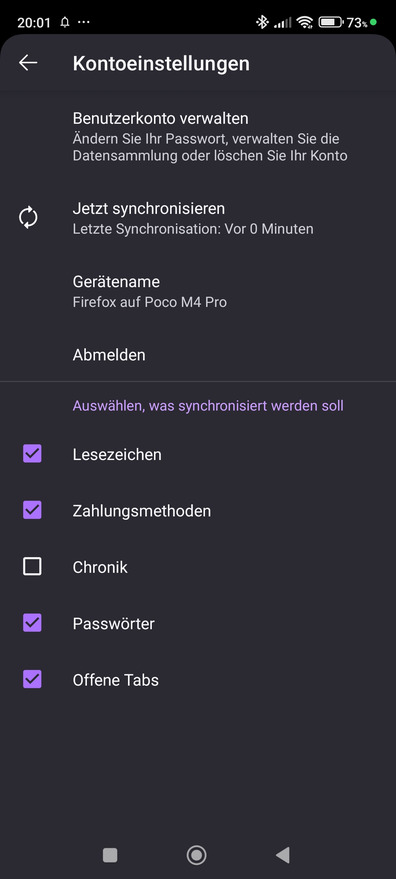Tap the back arrow icon

point(28,63)
